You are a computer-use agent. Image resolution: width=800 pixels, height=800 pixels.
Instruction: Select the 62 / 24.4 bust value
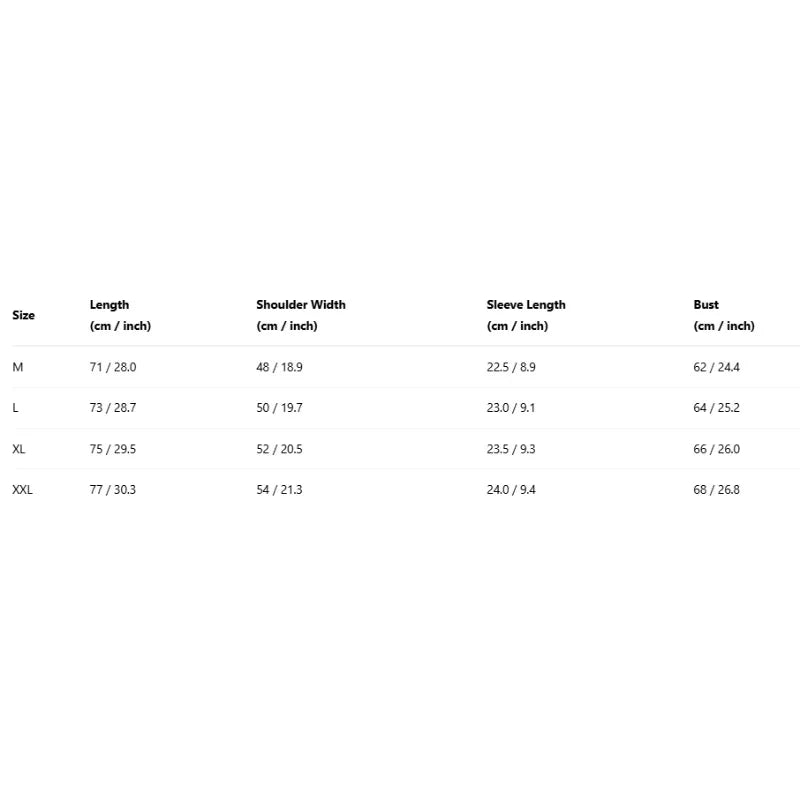pos(716,367)
